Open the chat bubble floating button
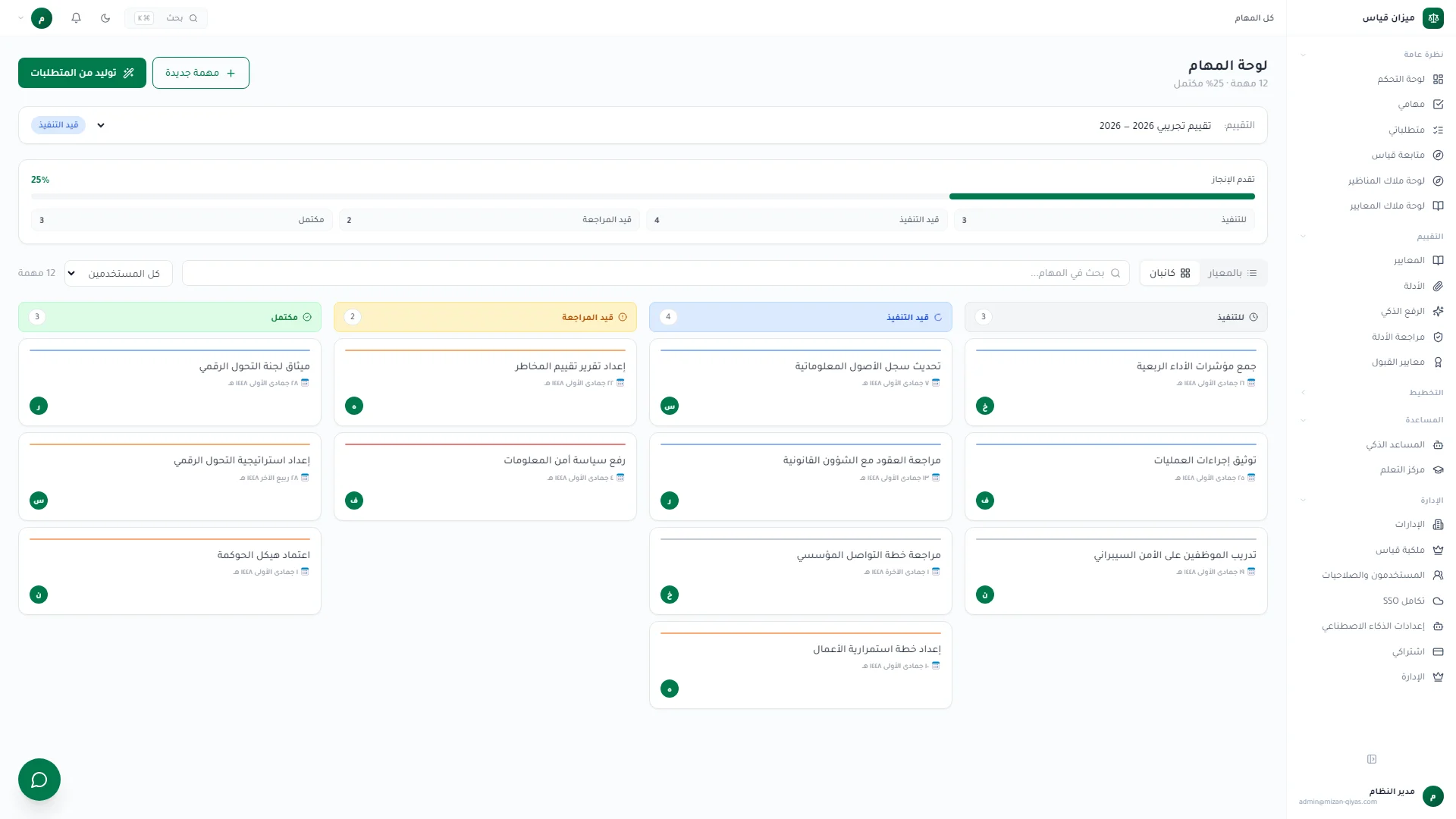 point(39,780)
